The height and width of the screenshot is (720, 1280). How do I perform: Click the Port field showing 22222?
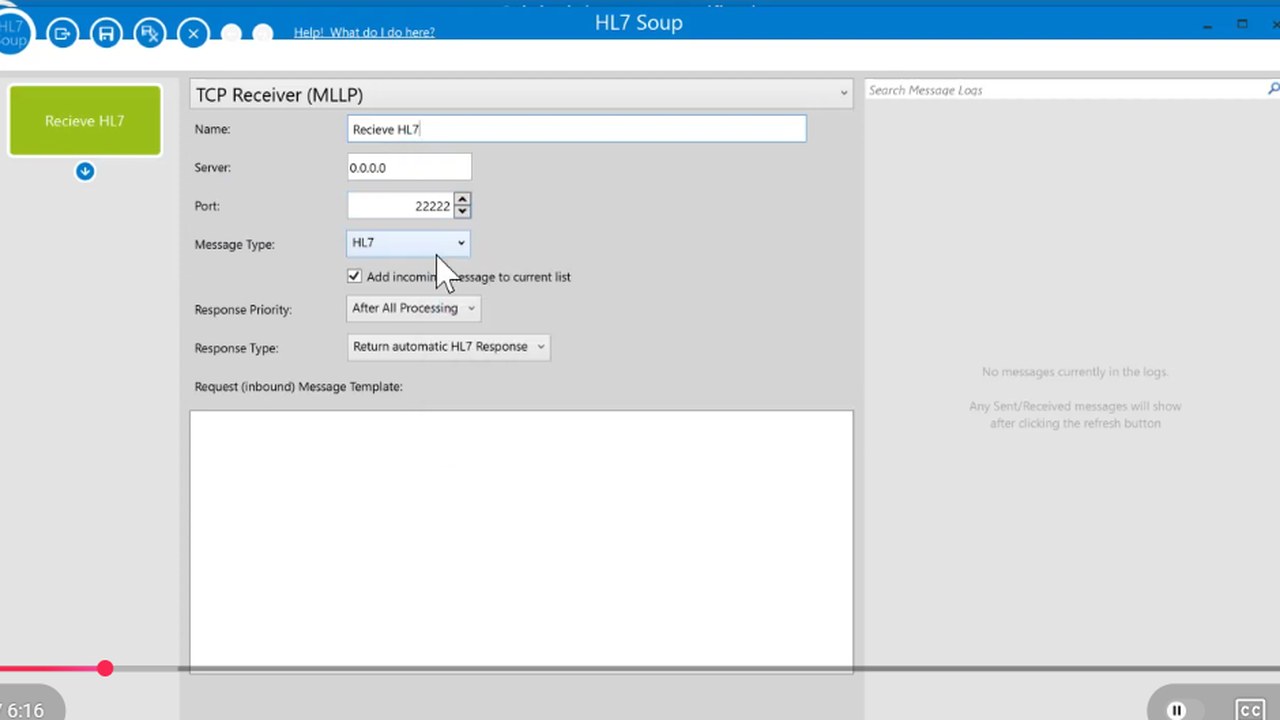[400, 205]
